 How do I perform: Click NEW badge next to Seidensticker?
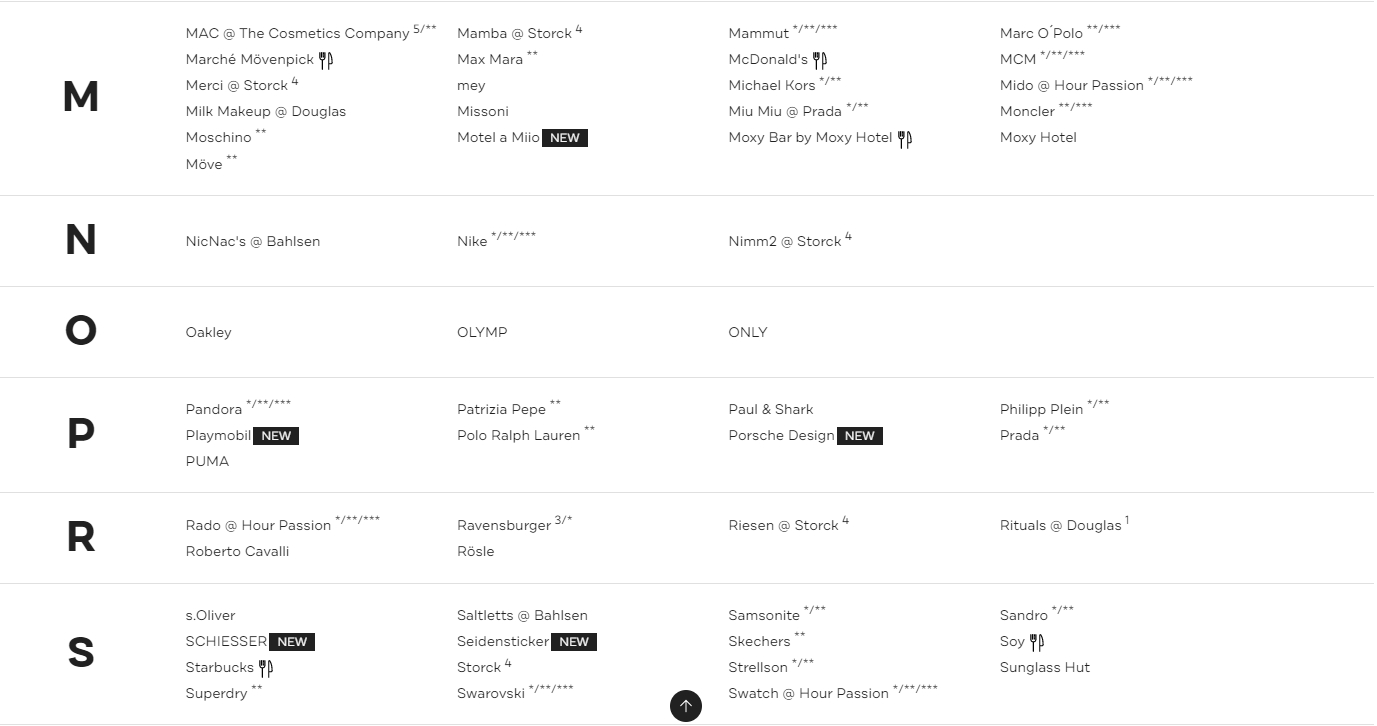[x=574, y=642]
